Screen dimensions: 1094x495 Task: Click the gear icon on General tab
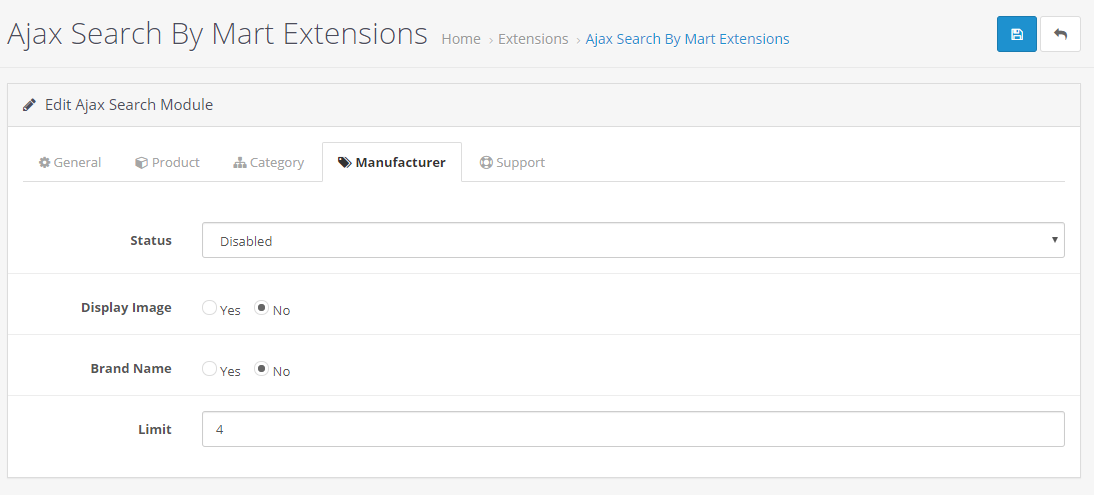[x=45, y=162]
